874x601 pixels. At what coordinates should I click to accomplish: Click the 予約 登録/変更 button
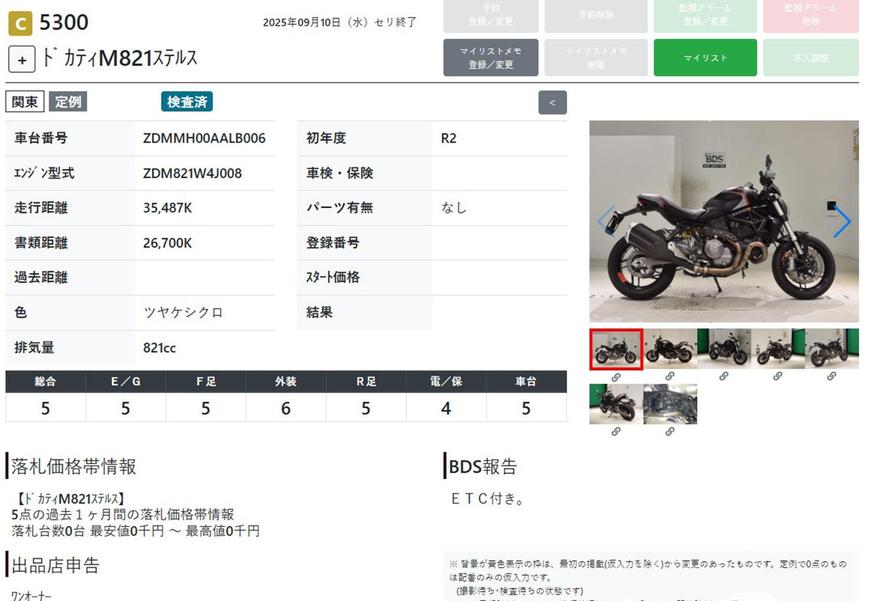tap(490, 15)
